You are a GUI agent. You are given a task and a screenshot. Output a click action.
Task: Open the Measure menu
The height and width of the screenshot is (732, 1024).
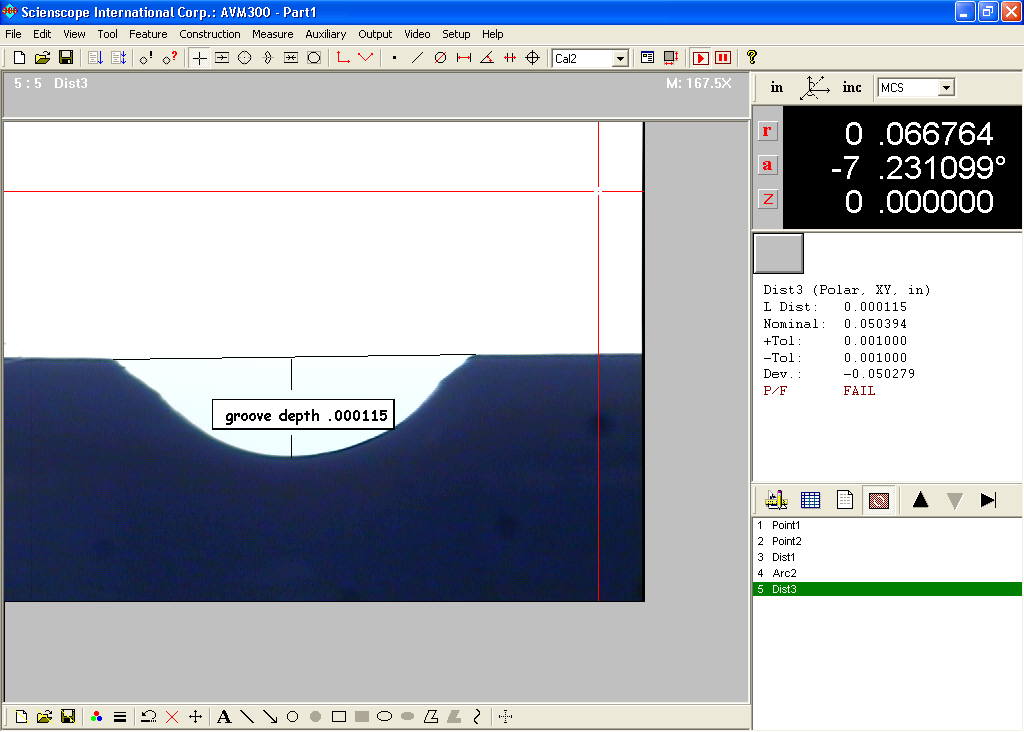tap(272, 34)
